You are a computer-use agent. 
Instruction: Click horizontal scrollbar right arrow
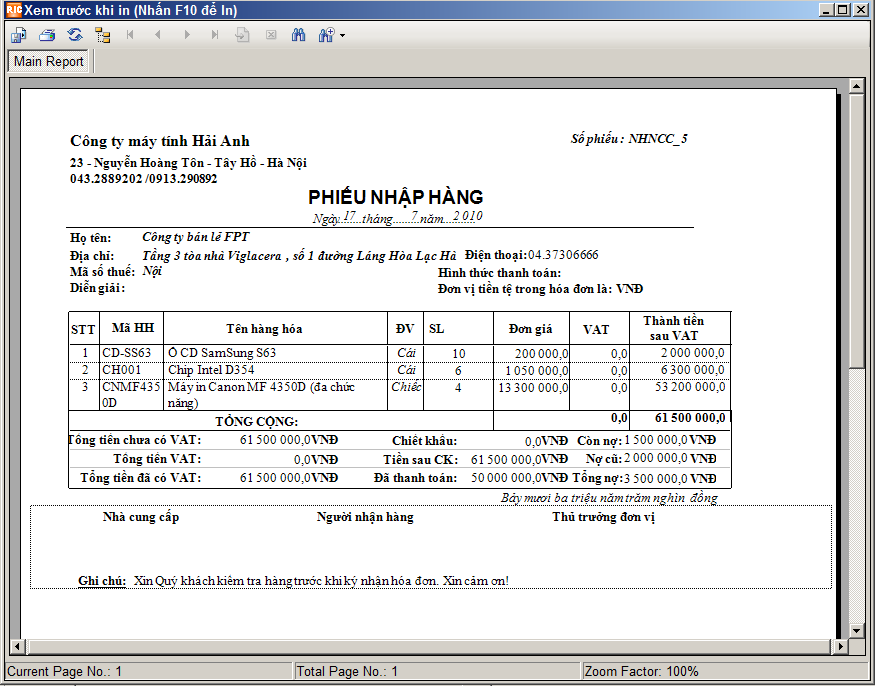[840, 646]
